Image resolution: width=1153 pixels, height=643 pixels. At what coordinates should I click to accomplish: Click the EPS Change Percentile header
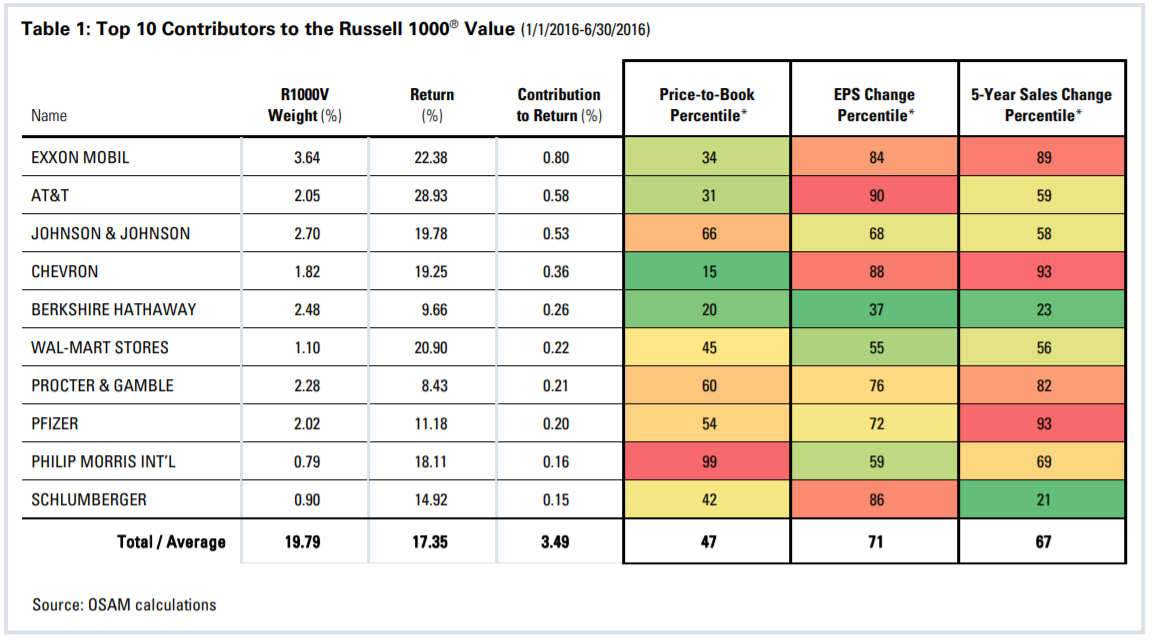click(874, 105)
